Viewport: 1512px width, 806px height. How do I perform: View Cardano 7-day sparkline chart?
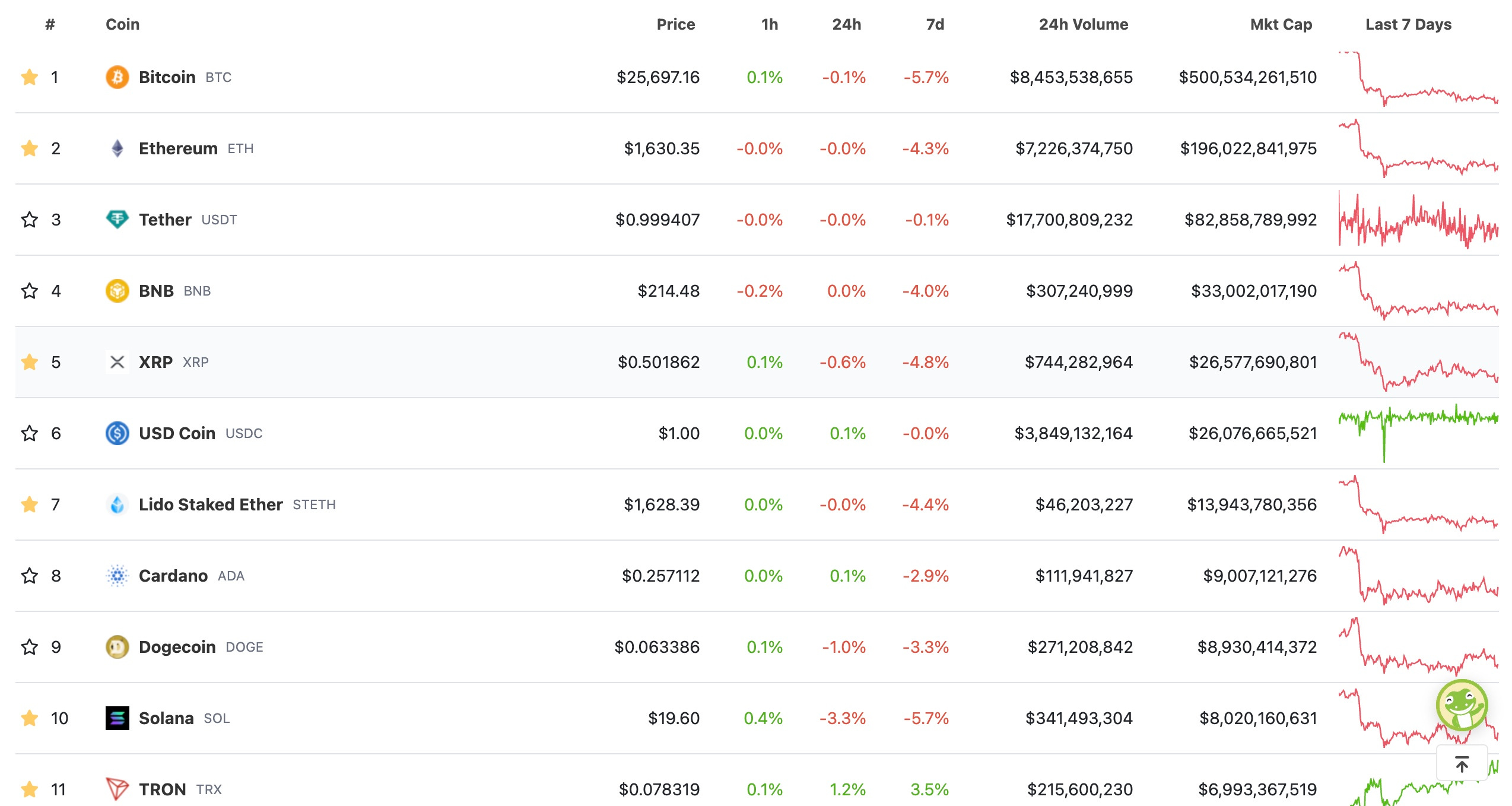pos(1418,576)
